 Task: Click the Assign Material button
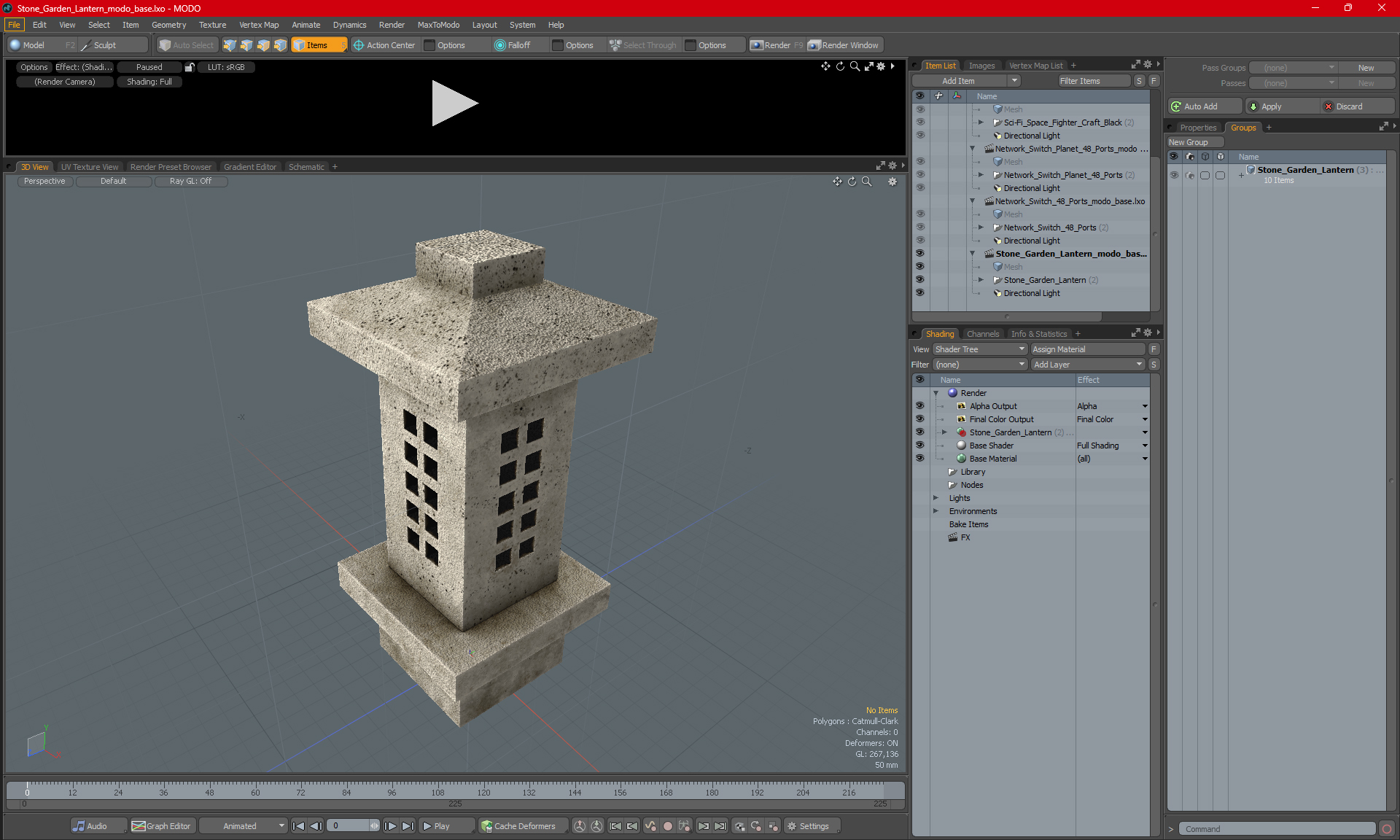click(x=1089, y=349)
